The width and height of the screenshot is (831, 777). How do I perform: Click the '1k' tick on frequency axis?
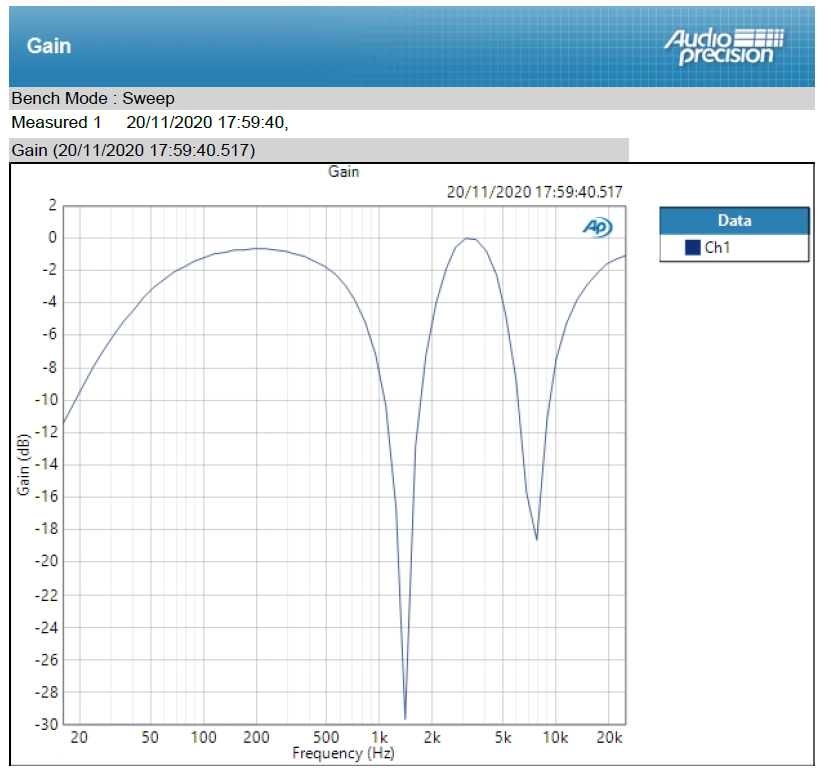tap(379, 737)
